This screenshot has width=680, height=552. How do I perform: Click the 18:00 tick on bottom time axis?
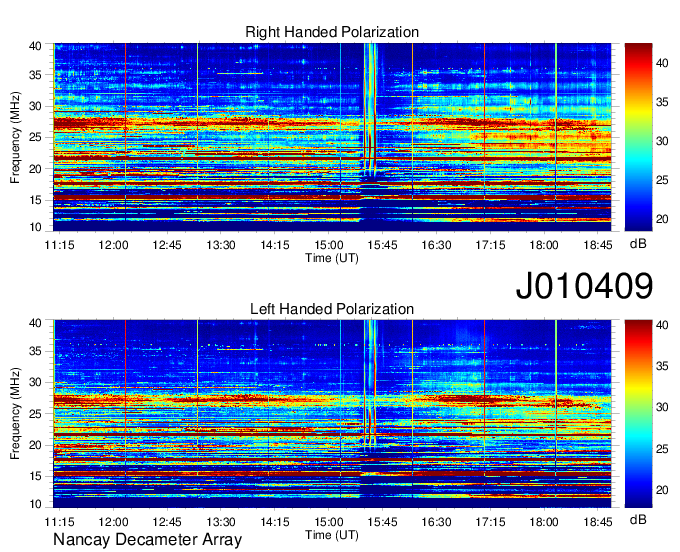544,522
